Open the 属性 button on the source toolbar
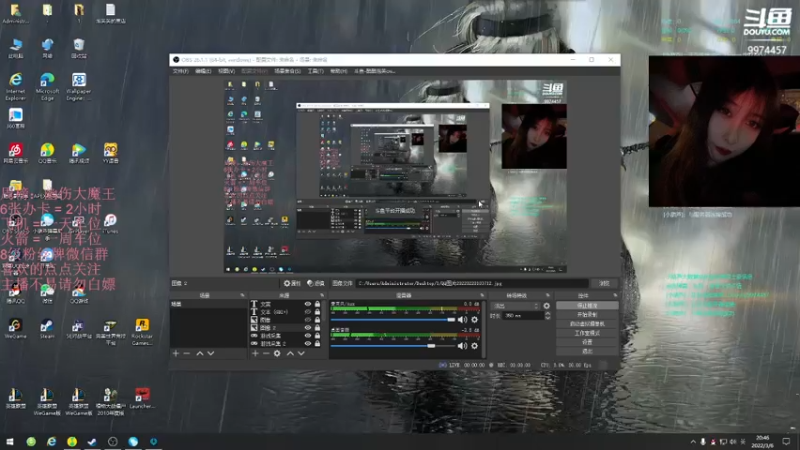Viewport: 800px width, 450px height. (x=292, y=283)
